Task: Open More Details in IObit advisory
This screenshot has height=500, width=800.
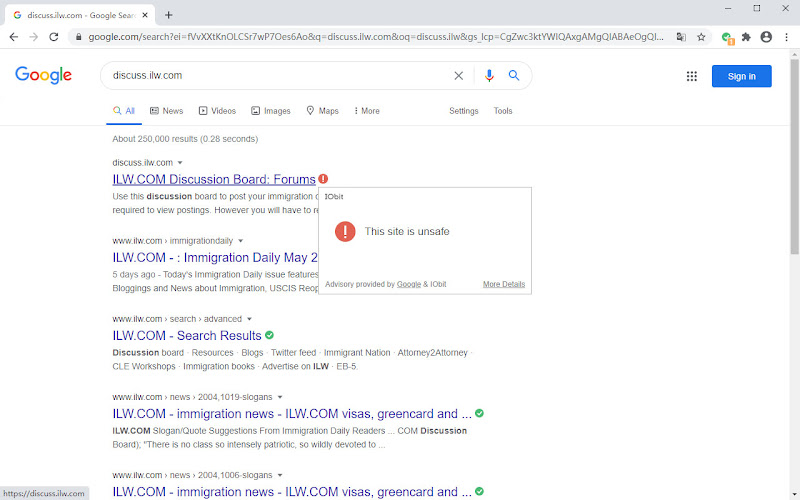Action: [x=504, y=284]
